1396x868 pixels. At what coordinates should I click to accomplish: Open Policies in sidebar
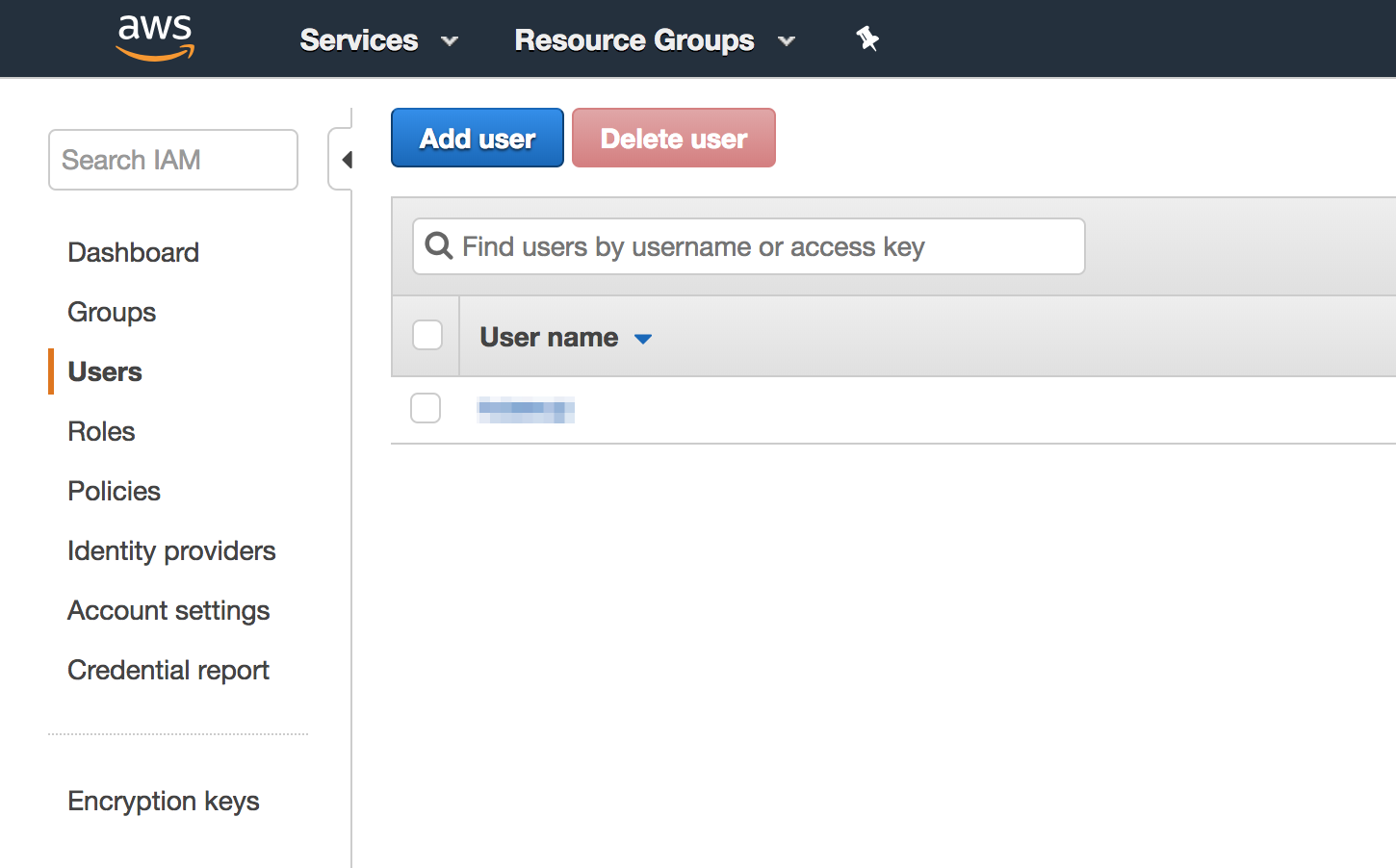[115, 491]
